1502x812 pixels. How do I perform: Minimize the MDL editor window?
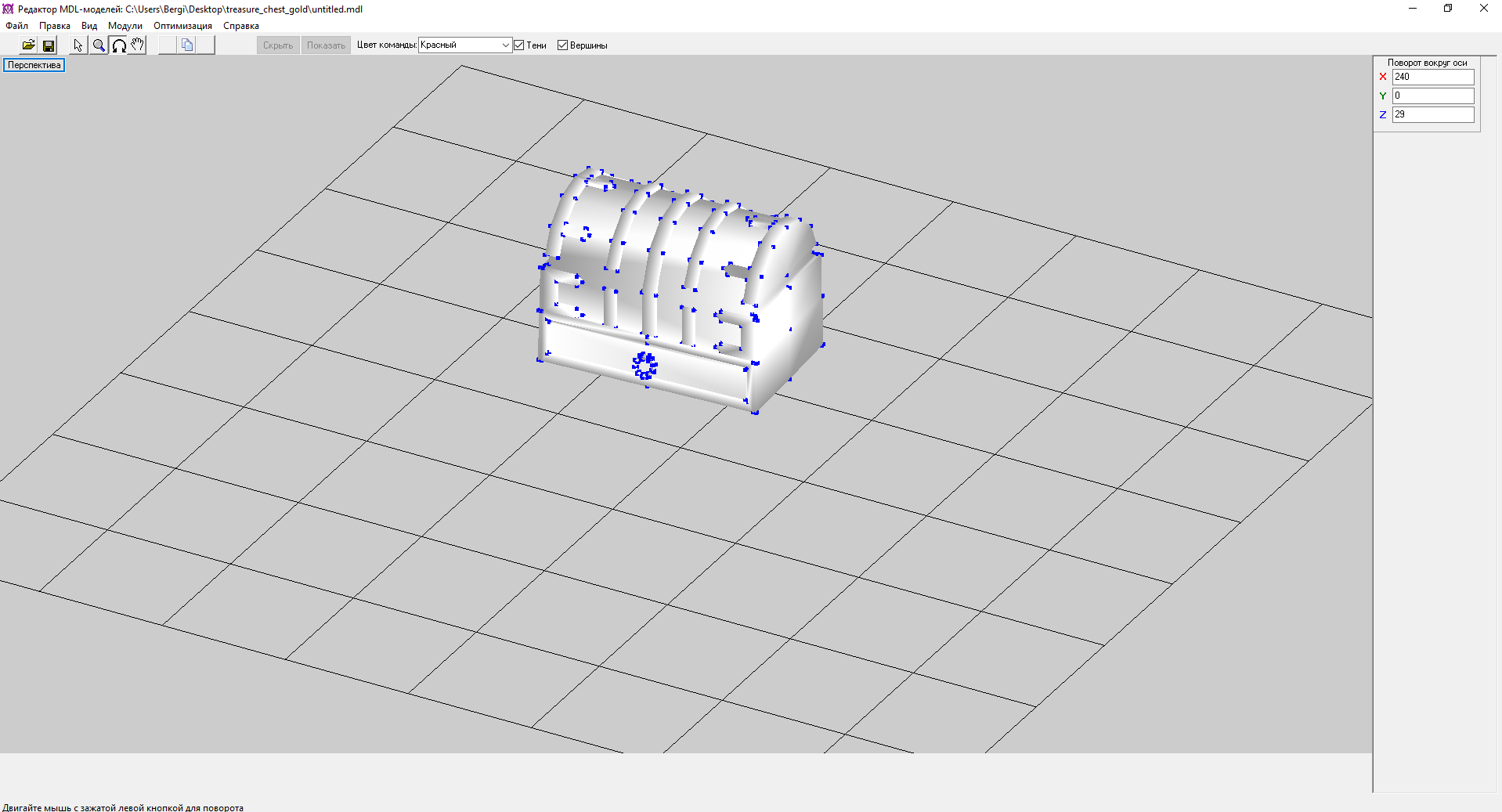click(x=1413, y=9)
